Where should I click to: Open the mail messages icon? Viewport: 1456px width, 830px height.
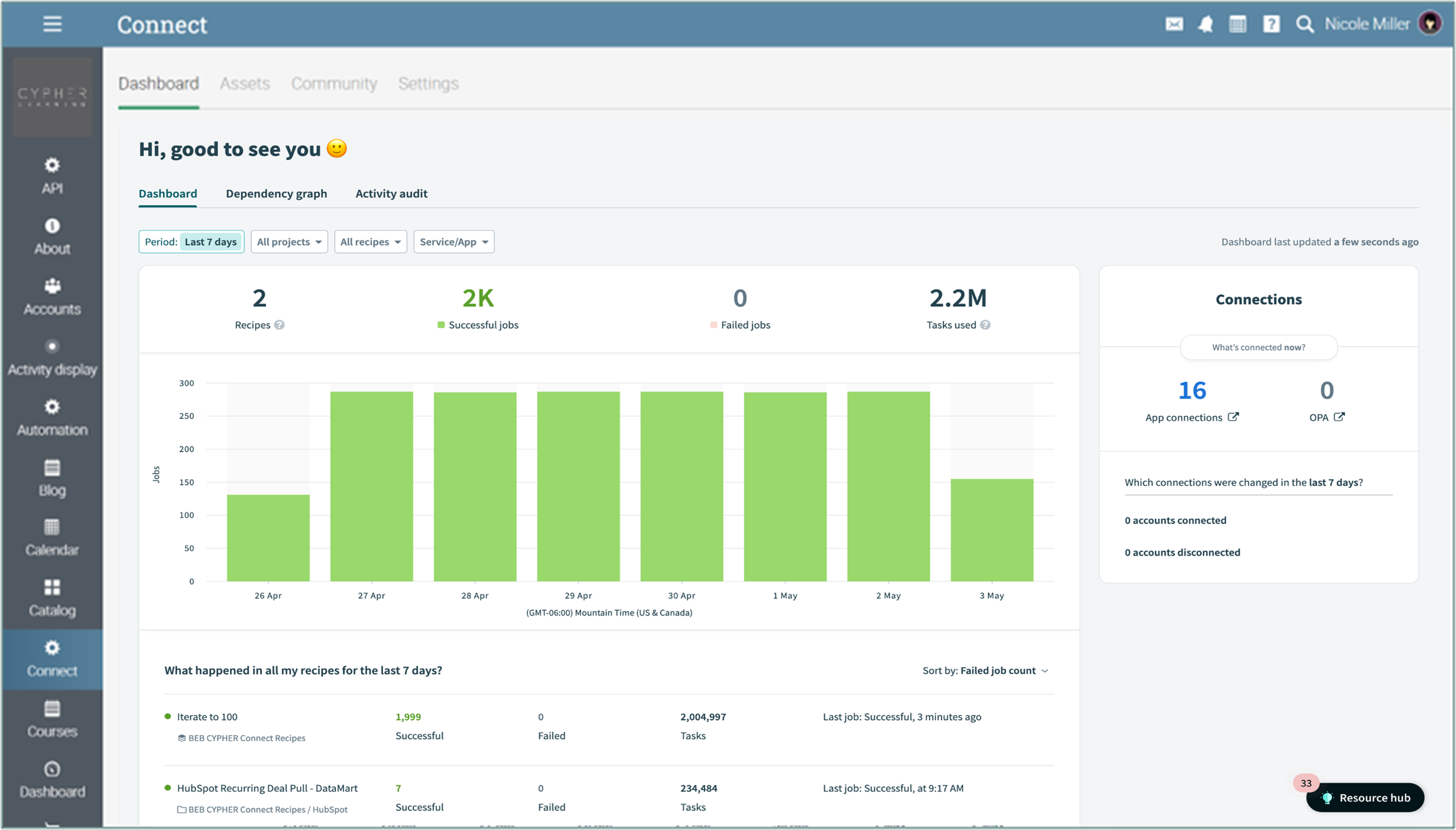point(1174,24)
